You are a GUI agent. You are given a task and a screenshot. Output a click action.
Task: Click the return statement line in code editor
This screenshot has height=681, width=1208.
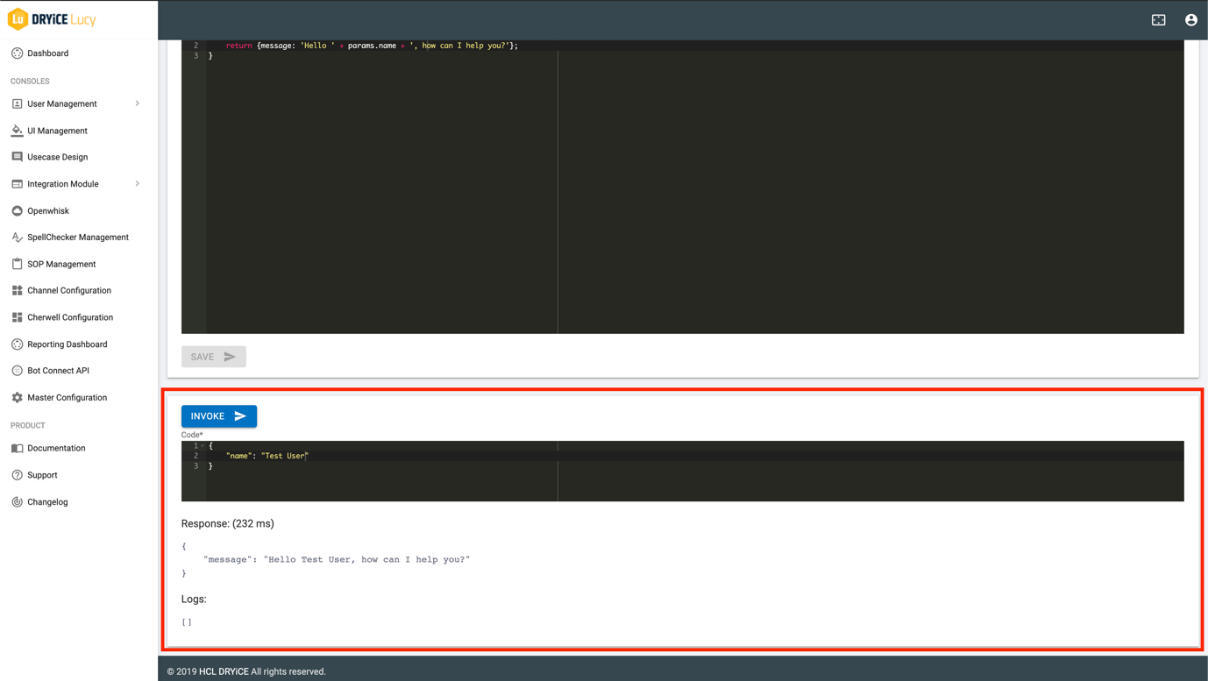(x=372, y=46)
